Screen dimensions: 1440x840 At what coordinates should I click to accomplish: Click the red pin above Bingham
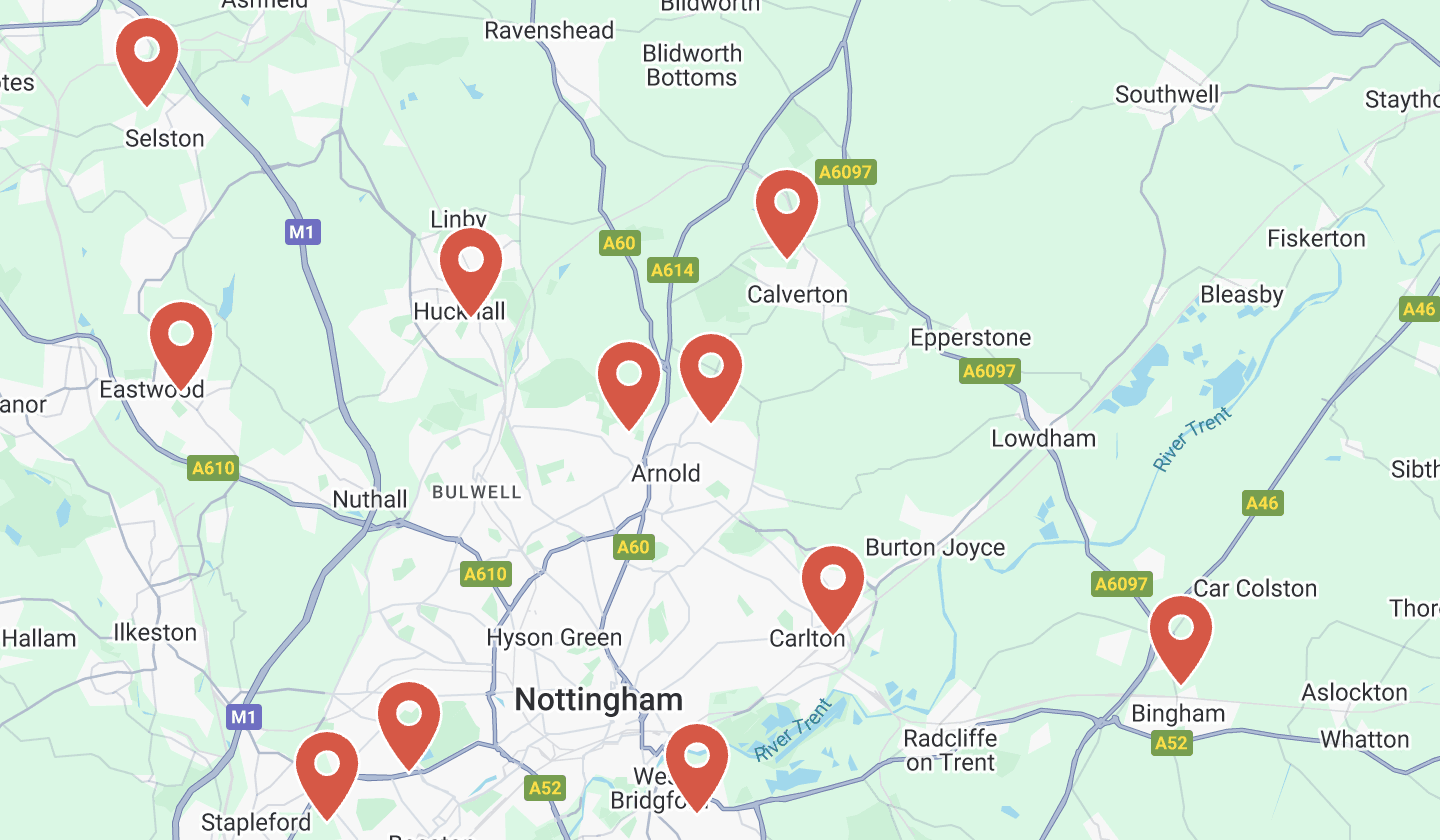(x=1181, y=639)
